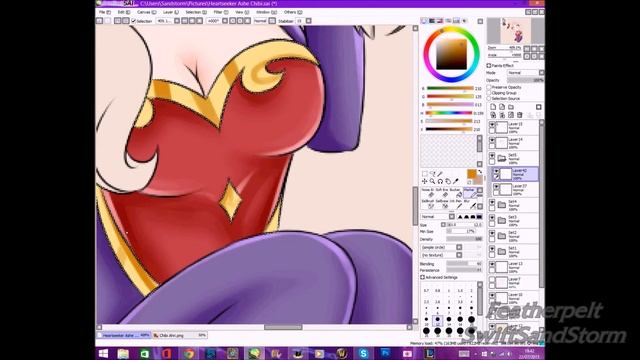The height and width of the screenshot is (360, 640).
Task: Select the Move tool
Action: (424, 181)
